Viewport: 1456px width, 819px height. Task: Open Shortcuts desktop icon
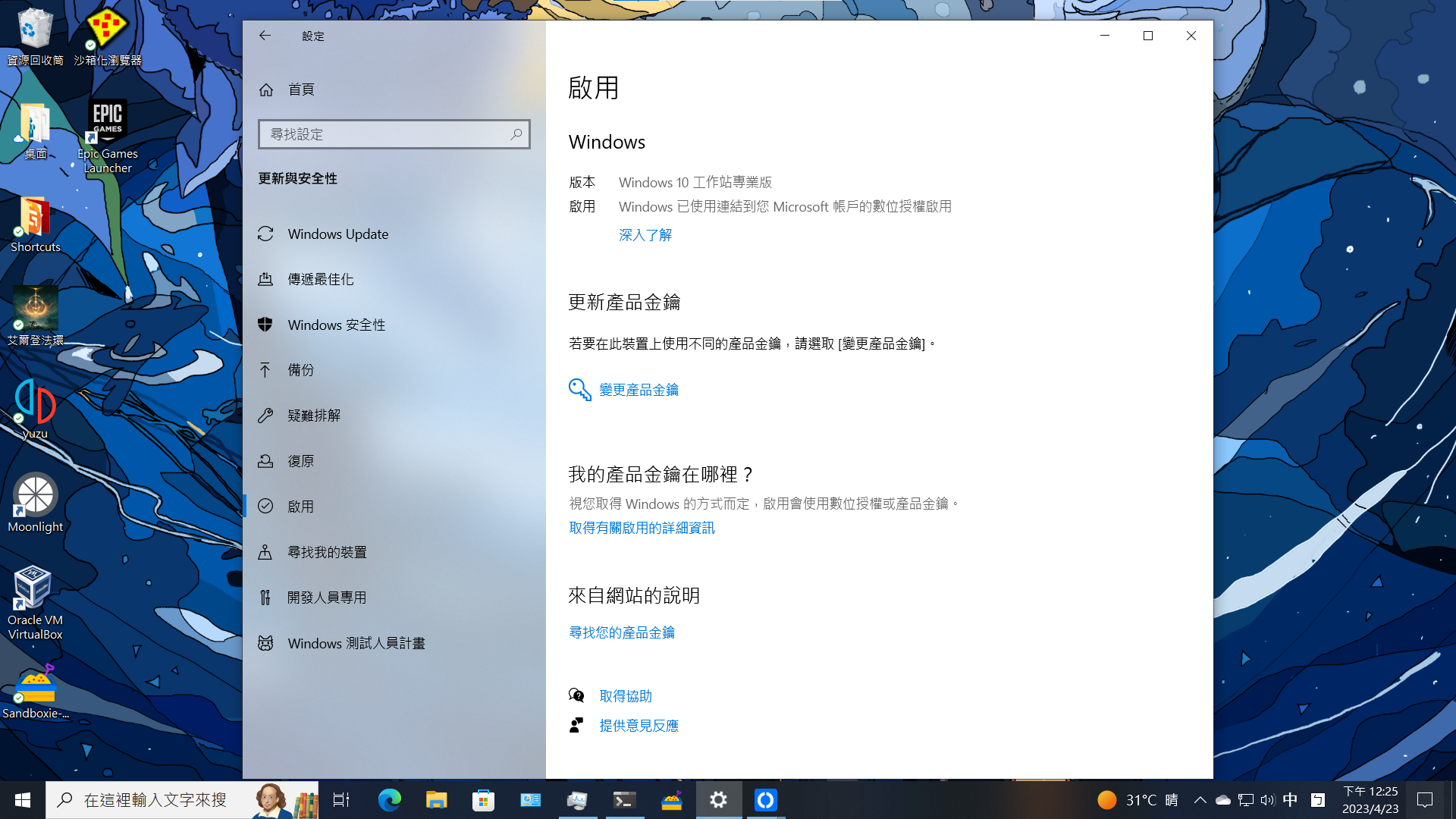[35, 224]
